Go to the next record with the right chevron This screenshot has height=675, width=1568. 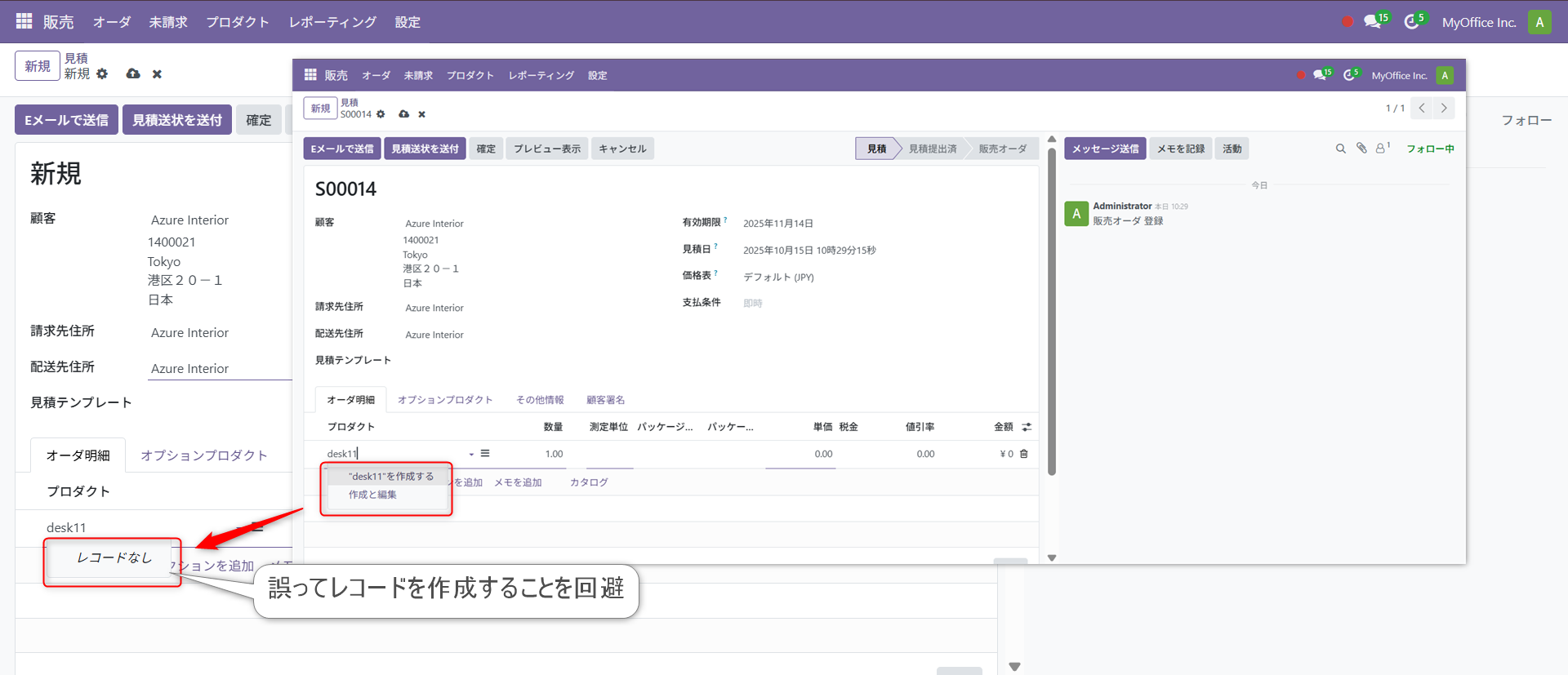coord(1444,108)
